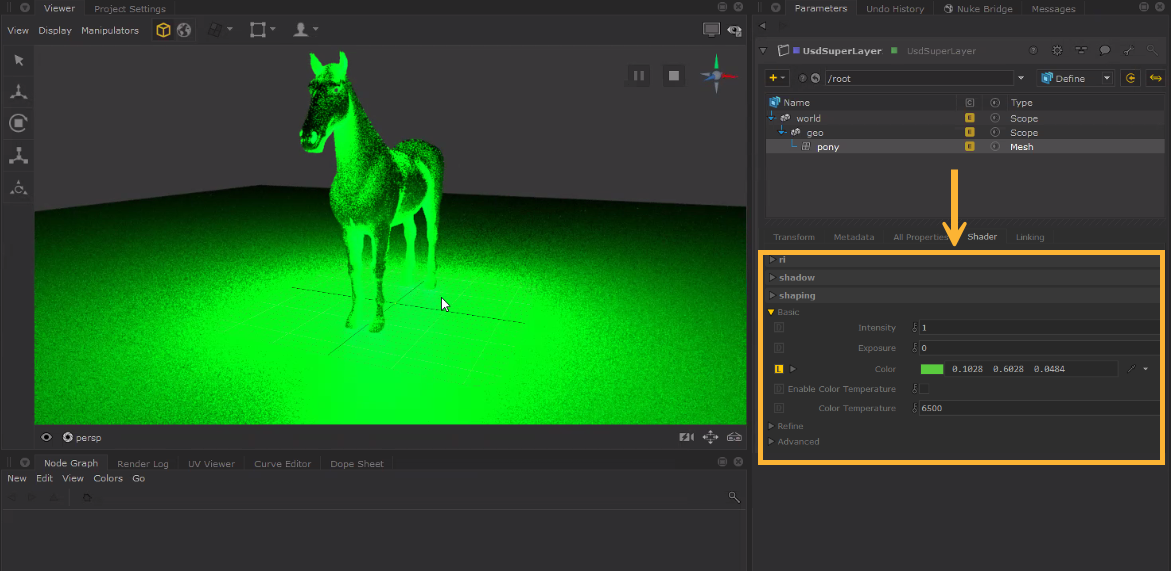Screen dimensions: 1171x571
Task: Expand the shadow parameter group
Action: 796,277
